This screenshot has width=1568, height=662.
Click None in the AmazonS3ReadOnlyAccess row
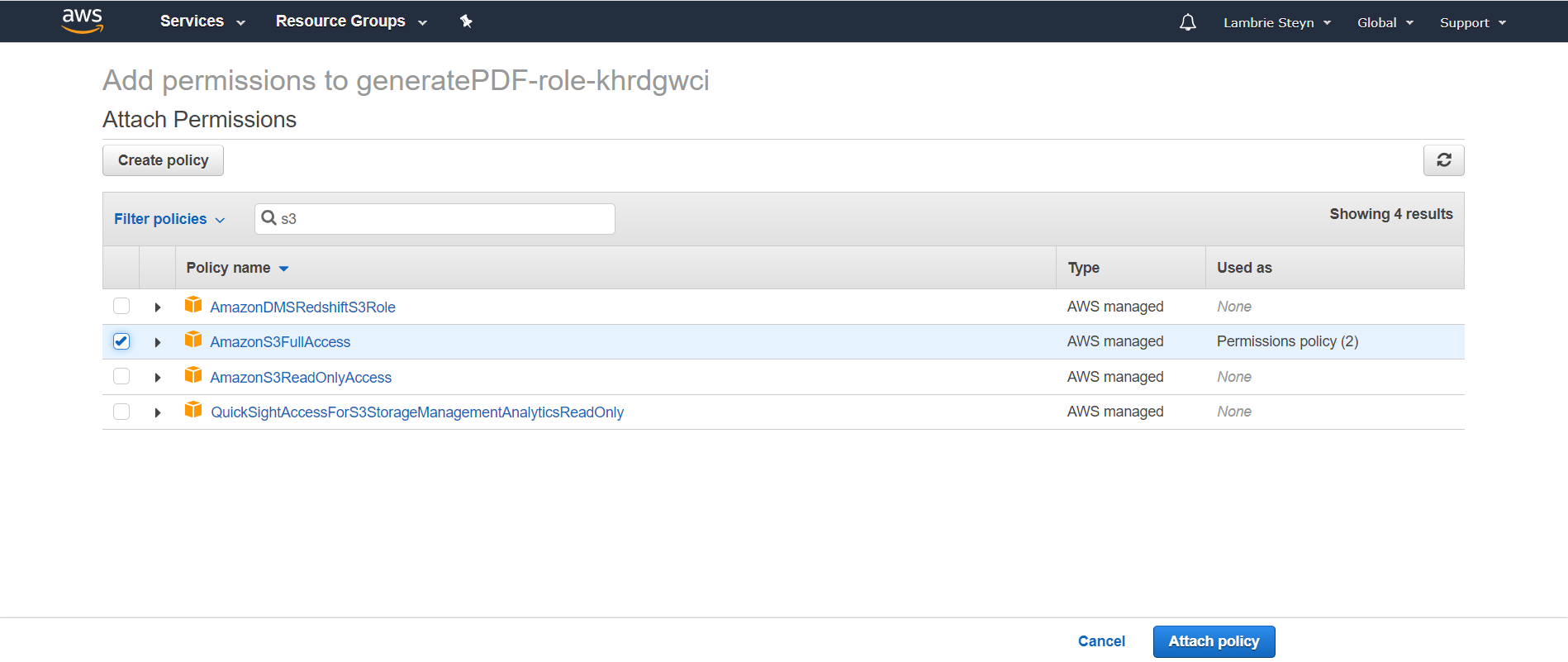click(x=1233, y=377)
